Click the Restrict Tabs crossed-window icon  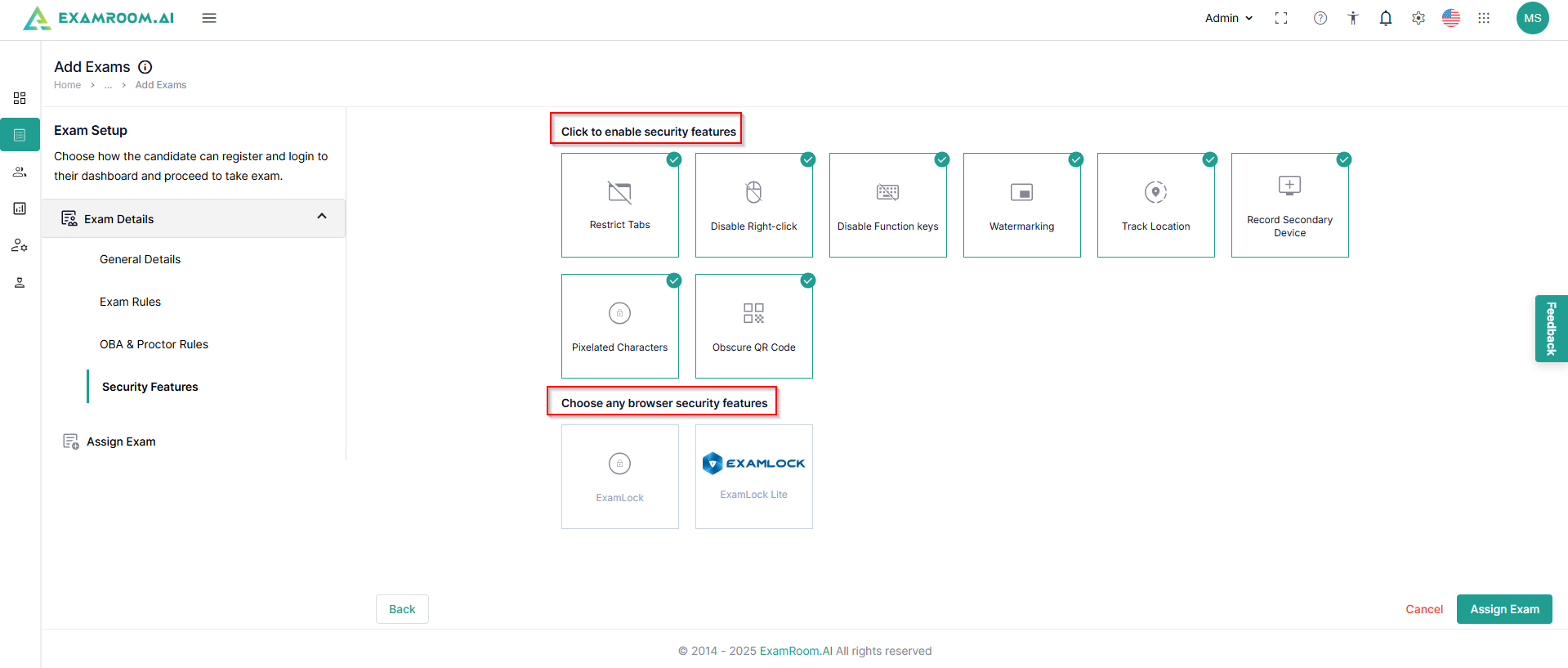[620, 193]
